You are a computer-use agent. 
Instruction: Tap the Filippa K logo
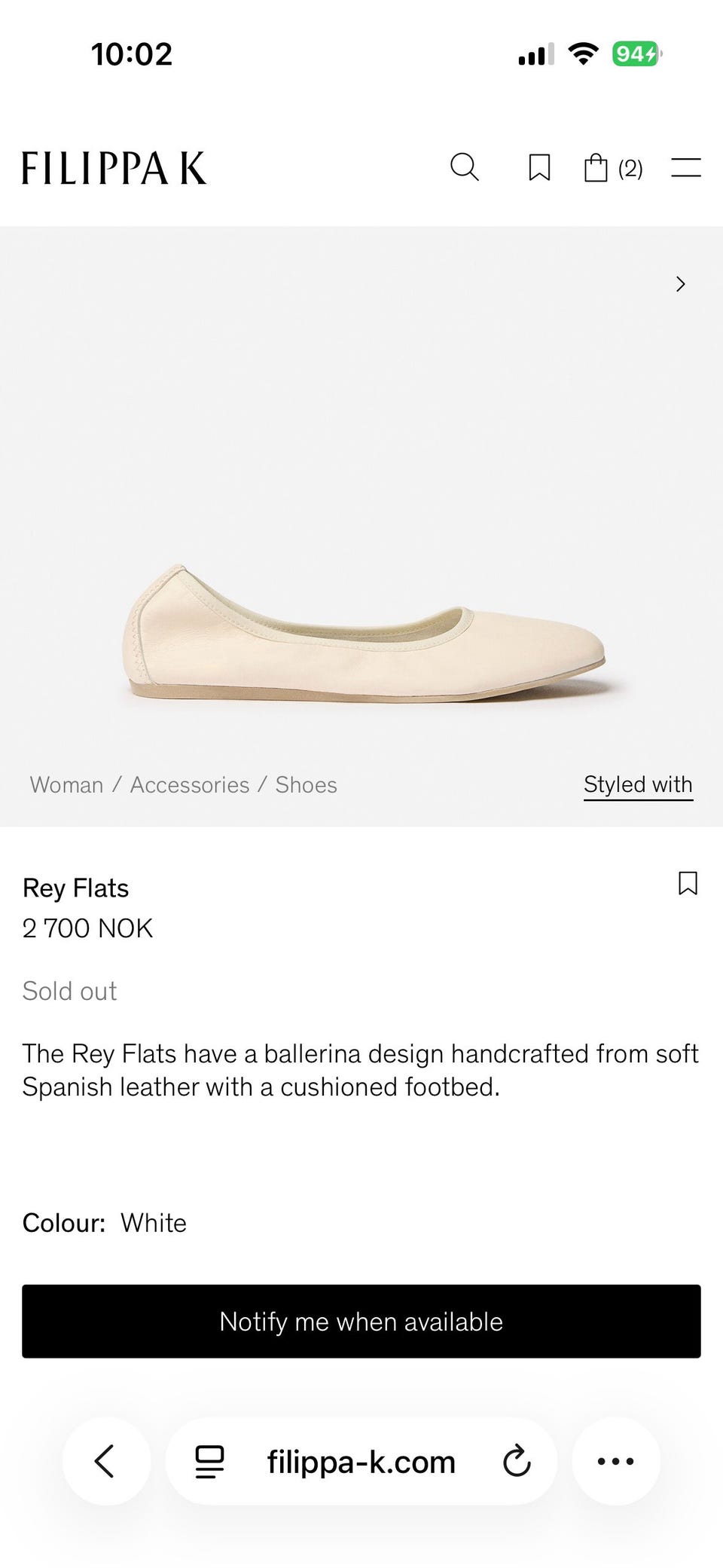click(x=114, y=167)
